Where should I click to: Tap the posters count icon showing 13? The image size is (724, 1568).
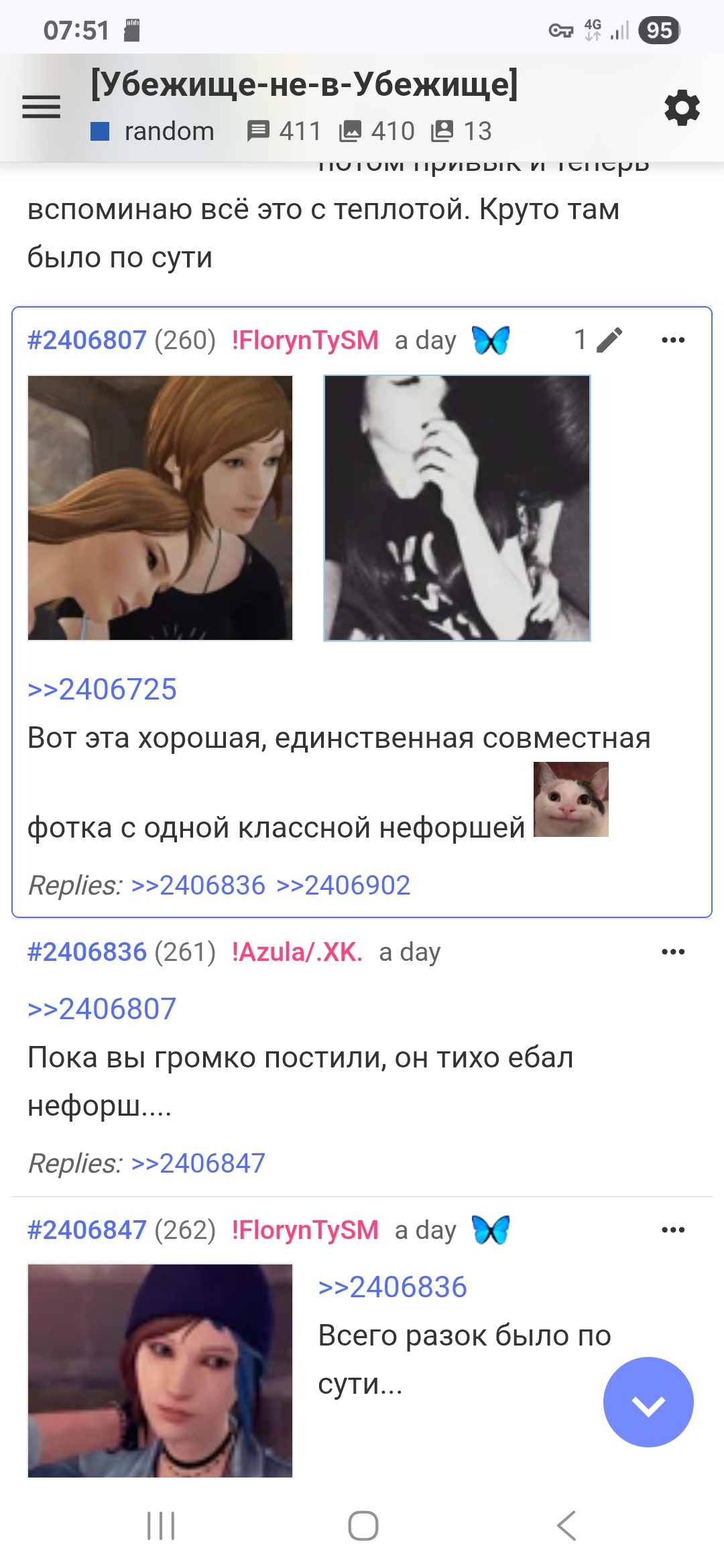click(442, 131)
